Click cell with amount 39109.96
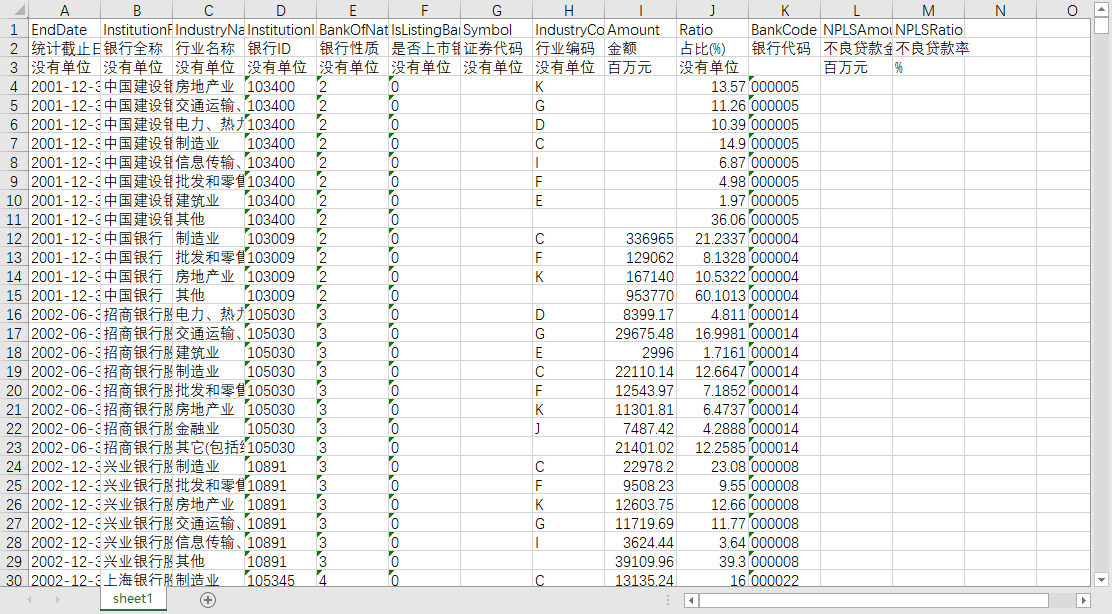This screenshot has width=1112, height=614. coord(640,562)
